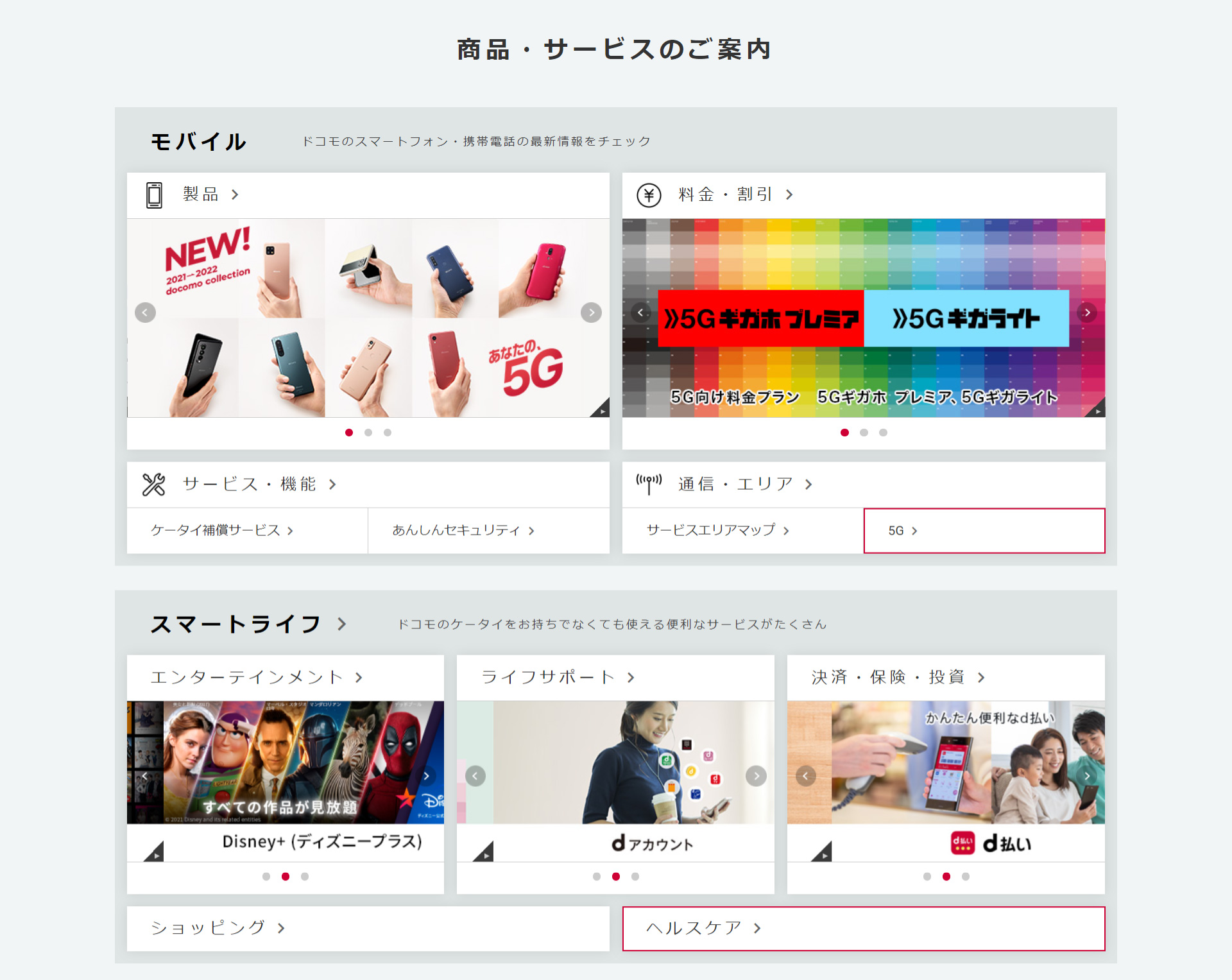Open ケータイ補償サービス link
1232x980 pixels.
(x=248, y=531)
